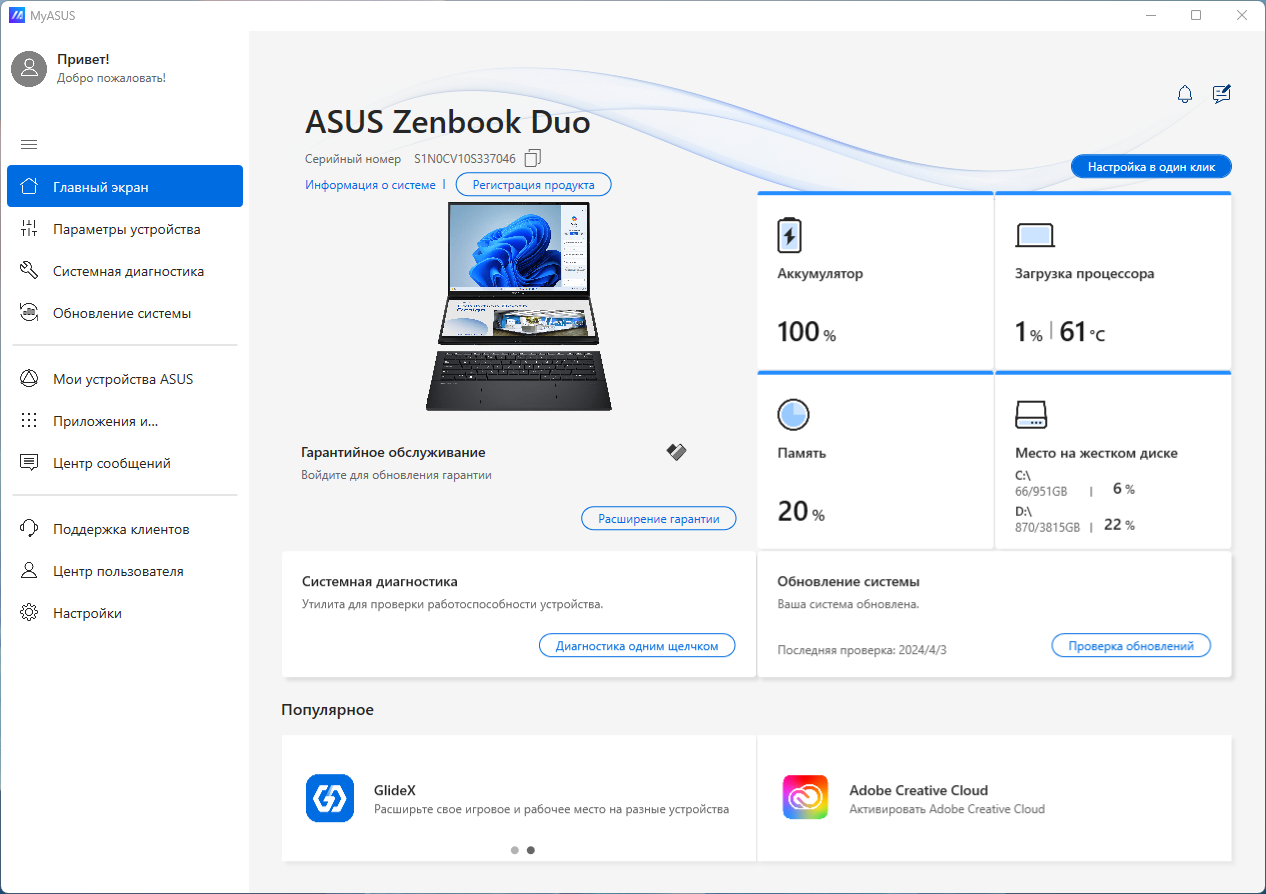Click the wrench icon beside Системная диагностика

(x=30, y=271)
